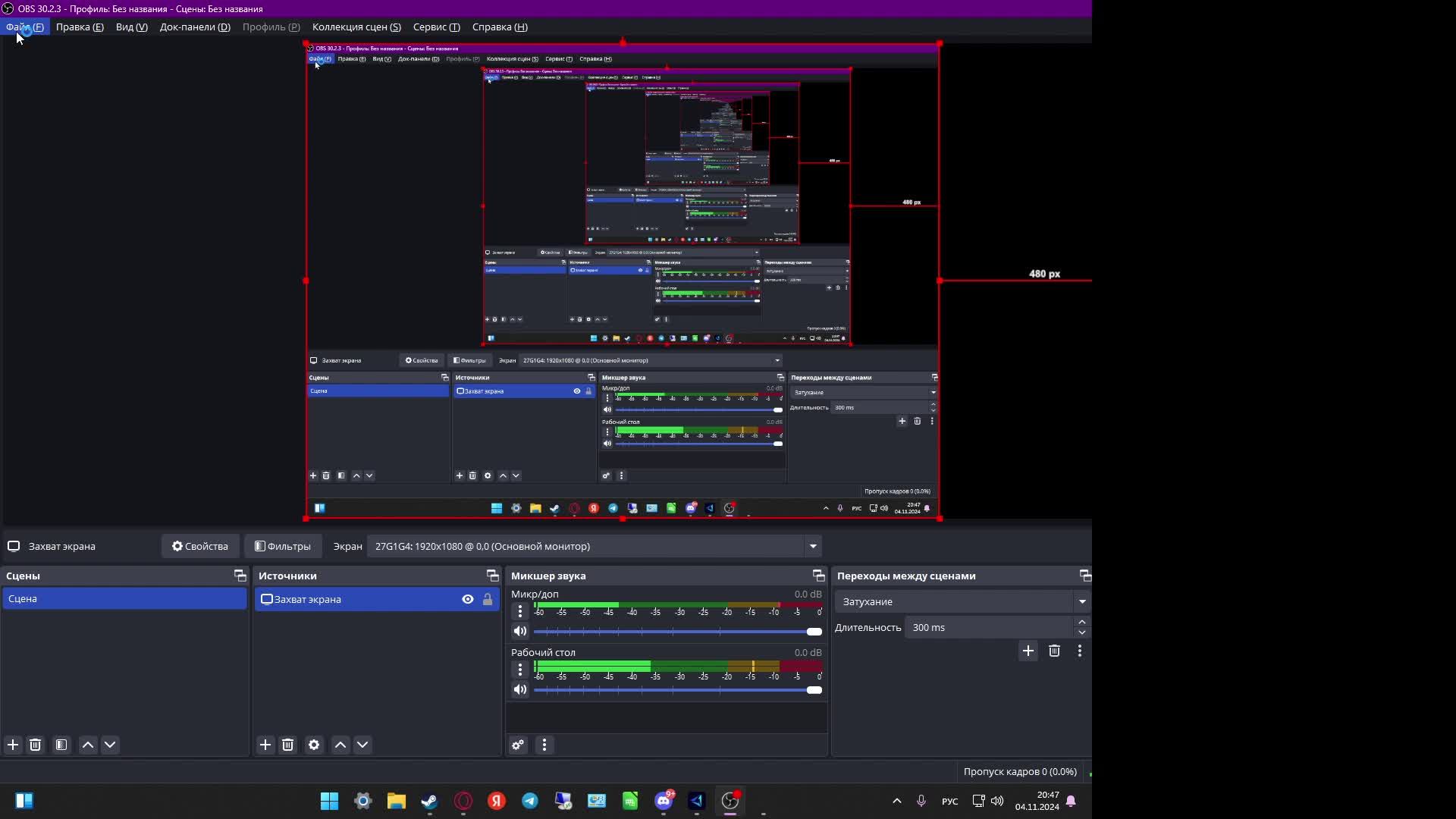
Task: Undock the Переходы между сценами panel
Action: click(x=1085, y=576)
